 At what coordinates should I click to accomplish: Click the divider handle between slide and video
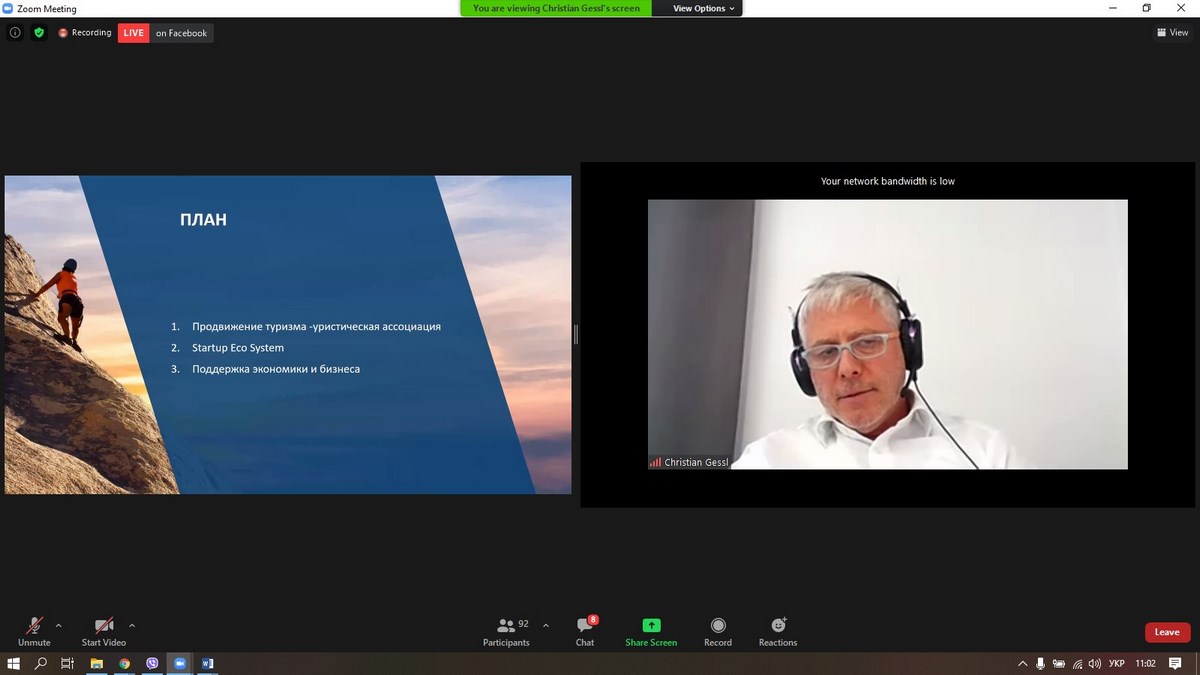(576, 335)
